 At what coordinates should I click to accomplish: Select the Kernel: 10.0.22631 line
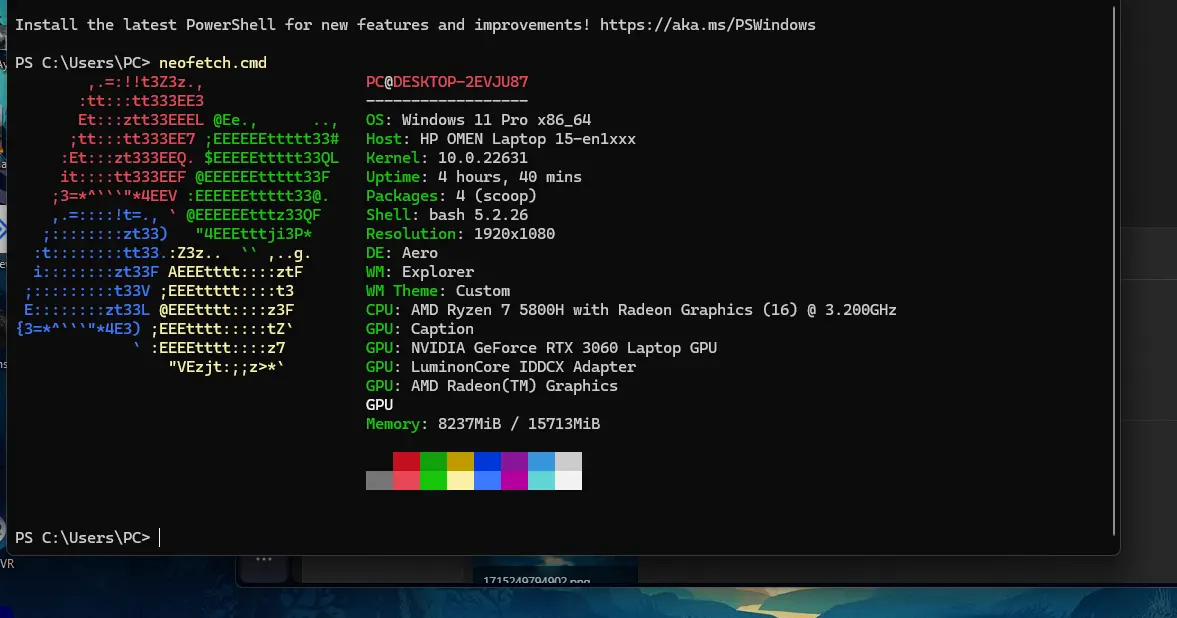pyautogui.click(x=447, y=158)
